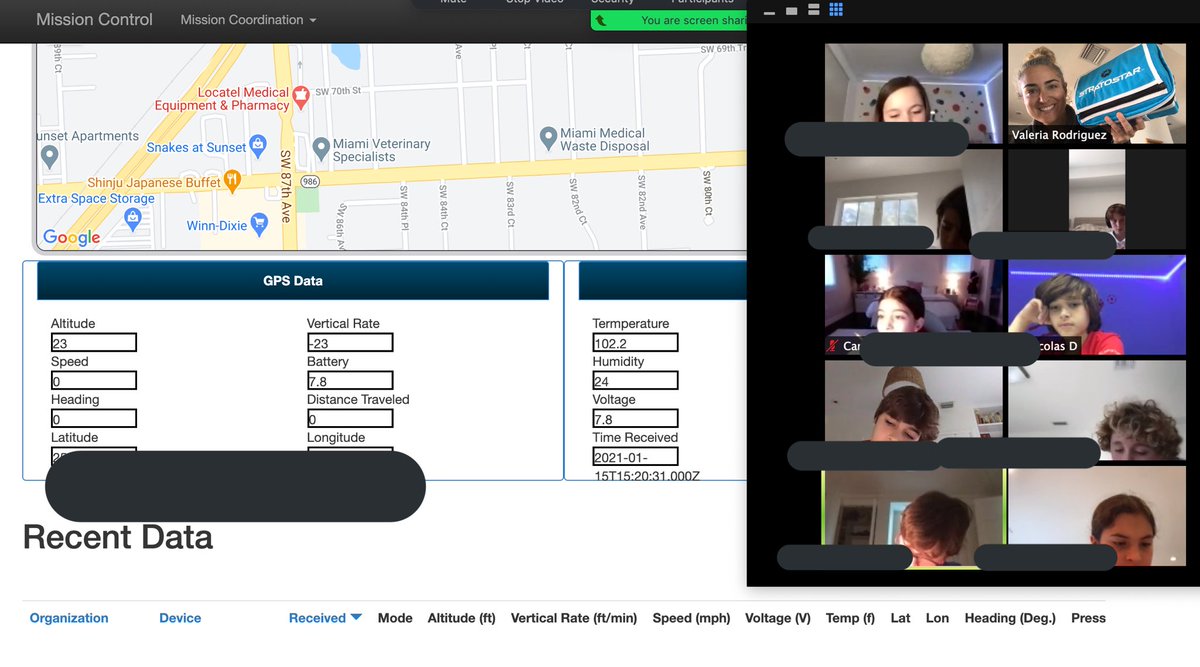
Task: Click the Heading value field
Action: (94, 419)
